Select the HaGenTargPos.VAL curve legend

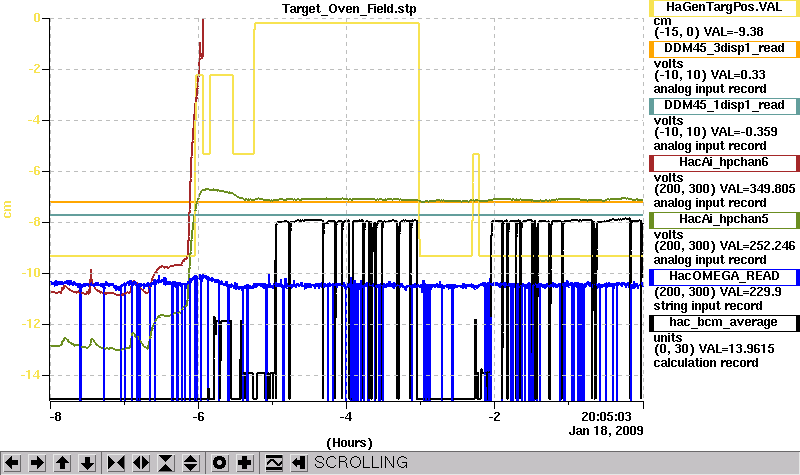point(724,8)
